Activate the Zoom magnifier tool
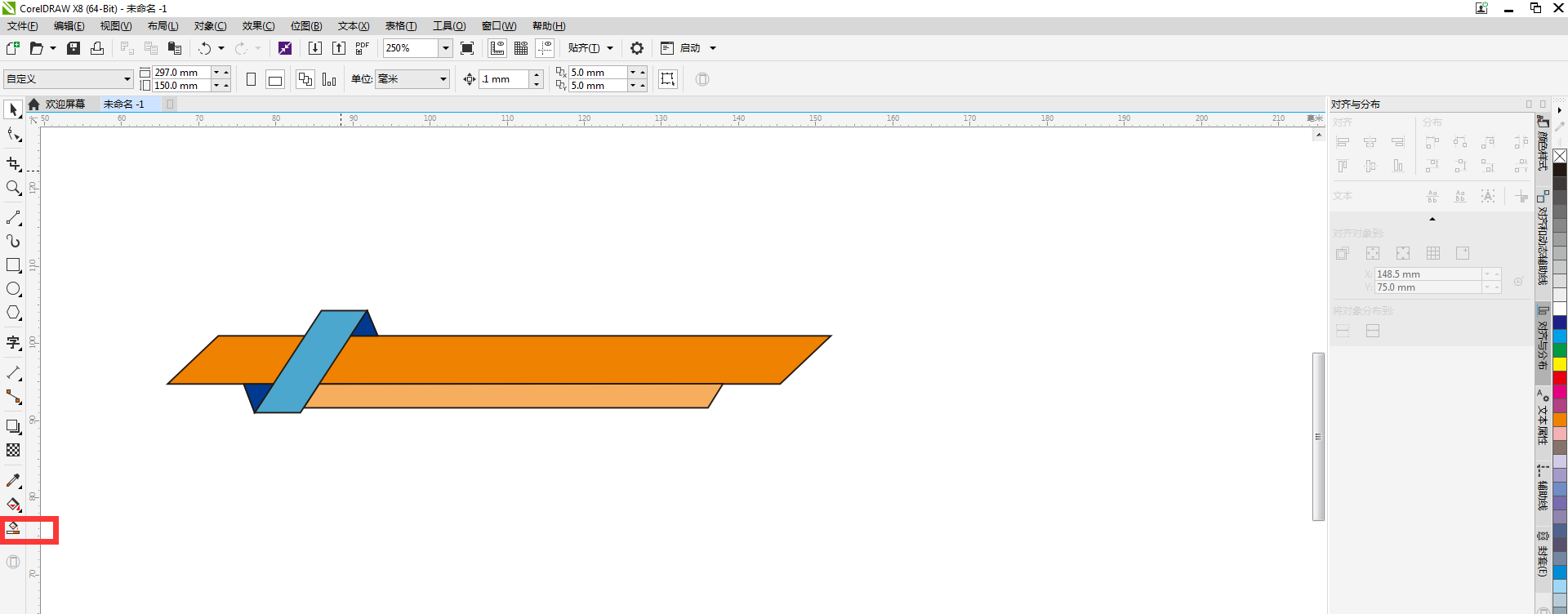The height and width of the screenshot is (614, 1568). (x=13, y=188)
